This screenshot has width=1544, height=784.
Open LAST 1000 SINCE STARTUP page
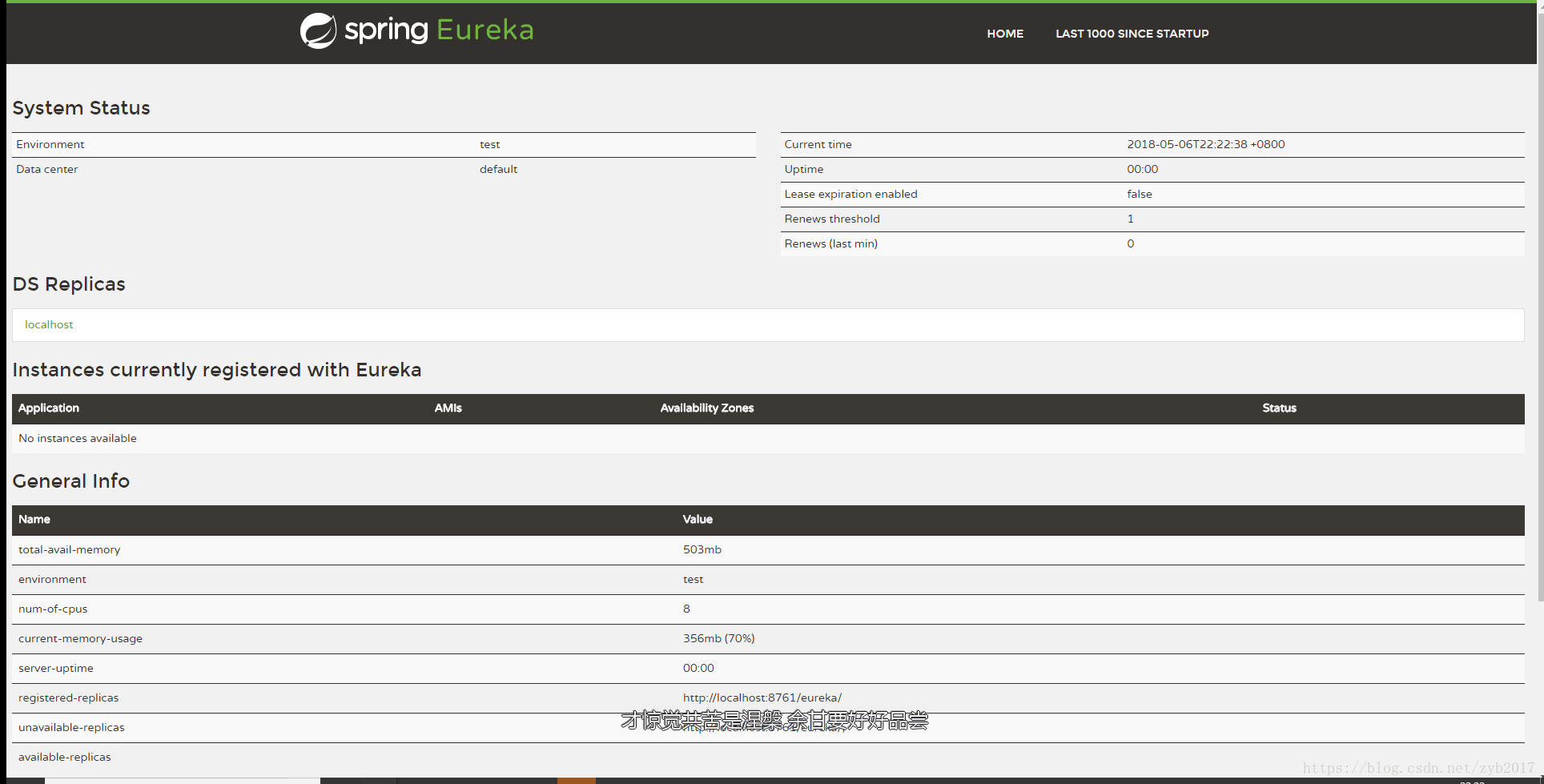tap(1132, 34)
